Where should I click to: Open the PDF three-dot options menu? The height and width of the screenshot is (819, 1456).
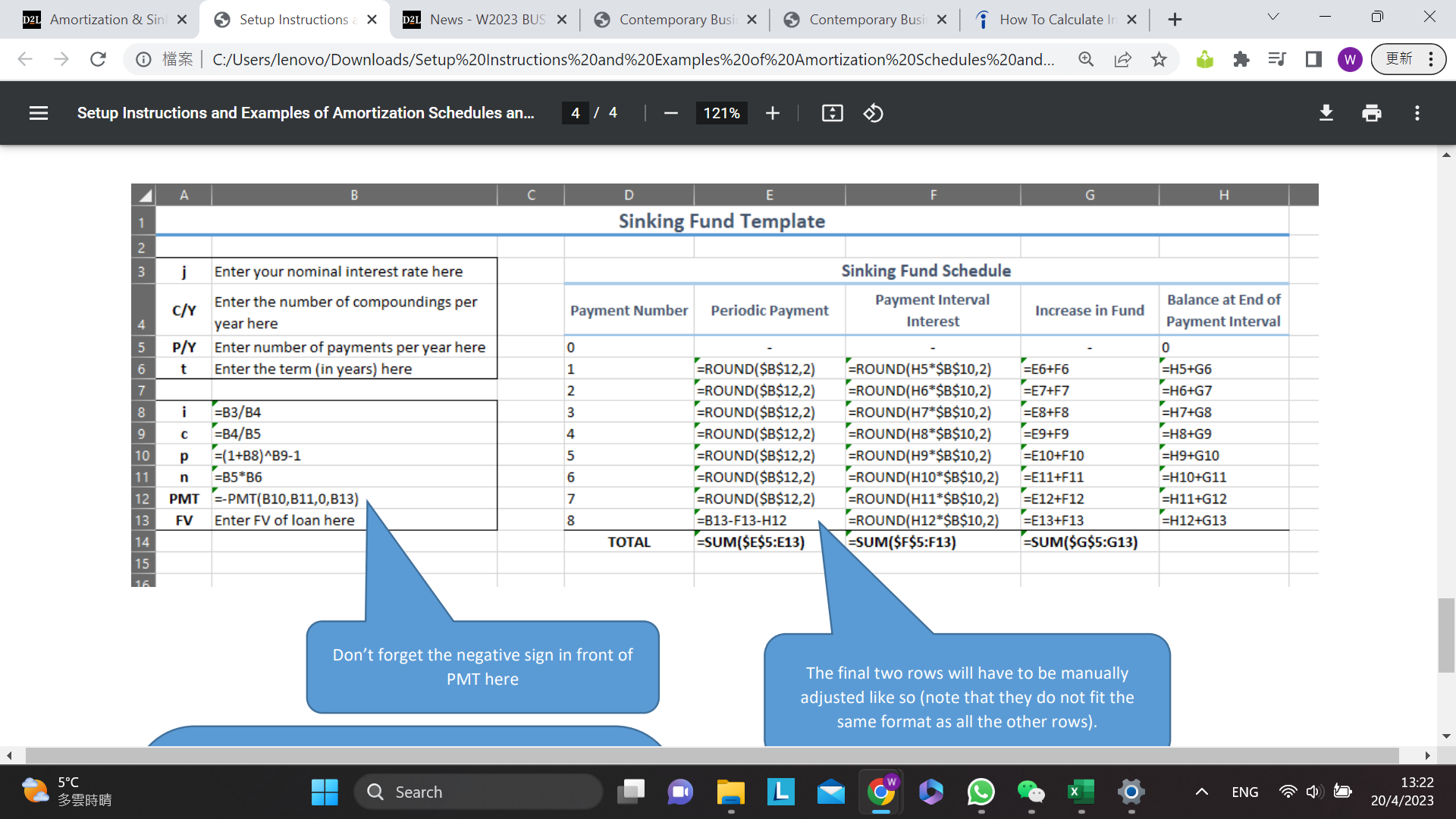tap(1417, 113)
